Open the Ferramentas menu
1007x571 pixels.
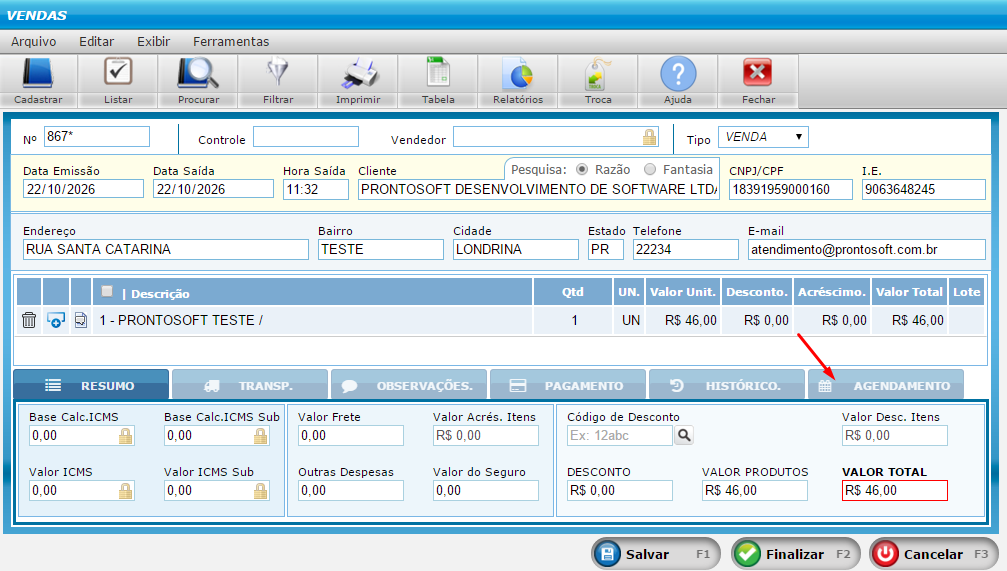click(x=231, y=42)
